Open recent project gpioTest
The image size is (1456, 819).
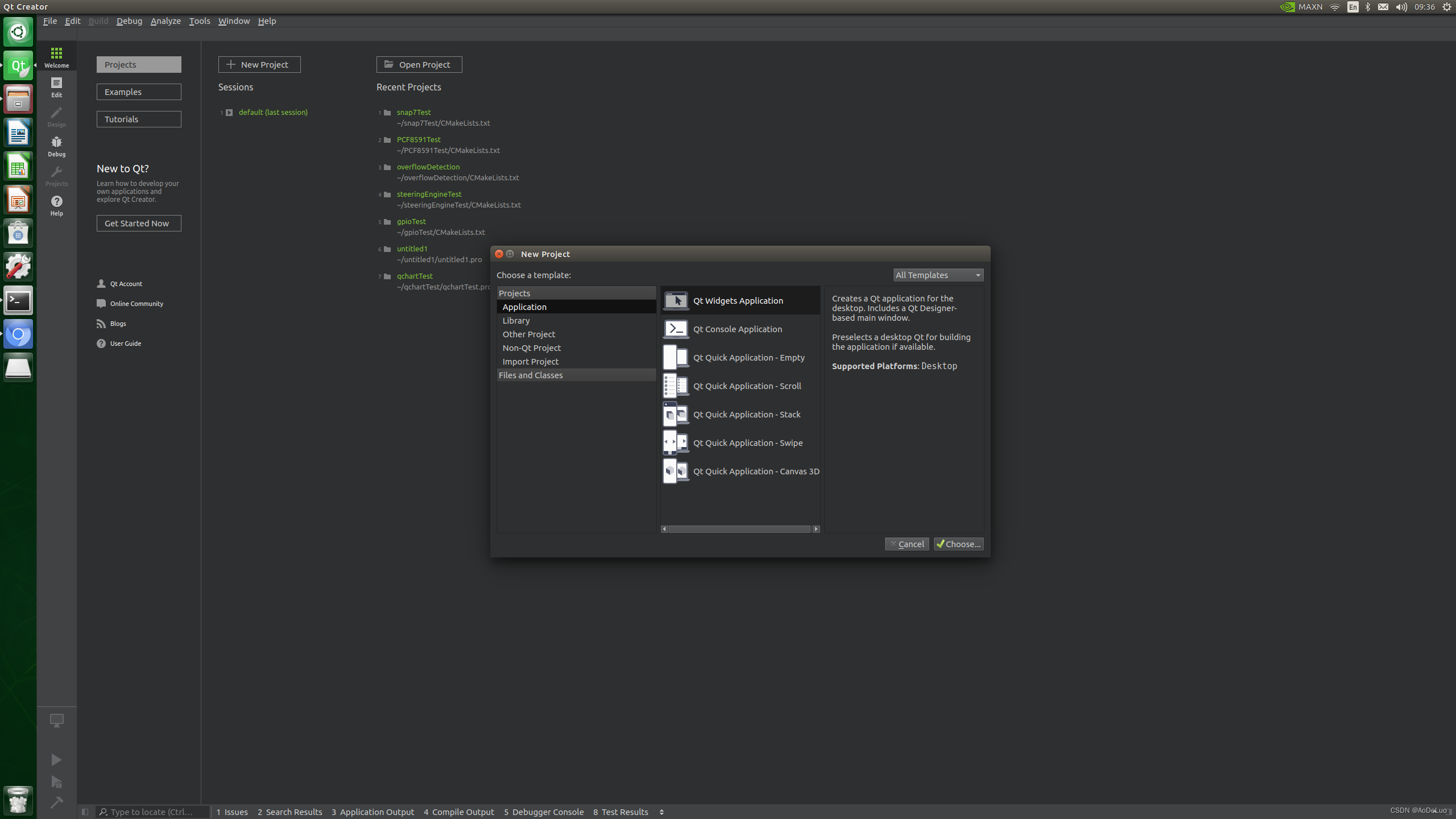(x=411, y=221)
